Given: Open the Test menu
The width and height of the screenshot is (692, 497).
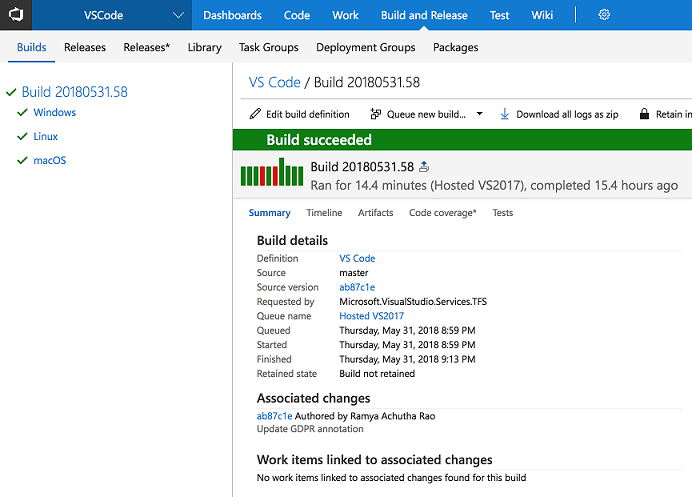Looking at the screenshot, I should (499, 15).
